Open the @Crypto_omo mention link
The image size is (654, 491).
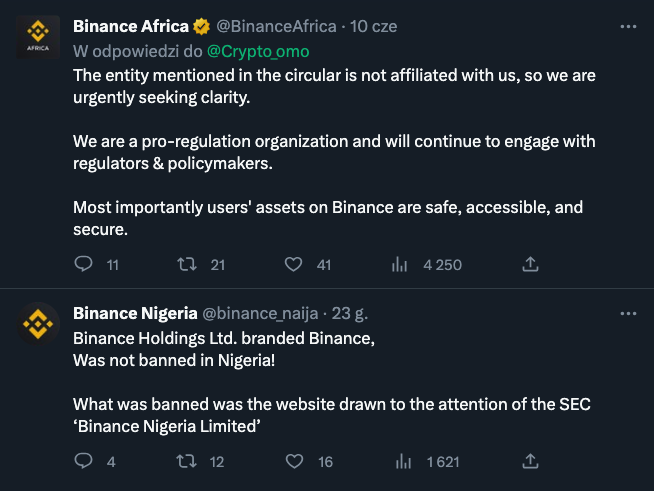pyautogui.click(x=258, y=48)
